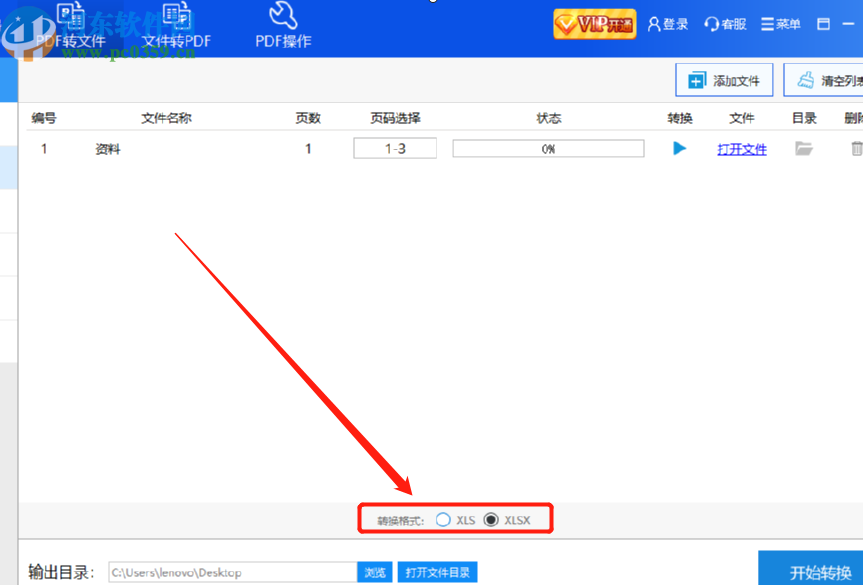Expand the VIP开通 upgrade offer

(594, 23)
